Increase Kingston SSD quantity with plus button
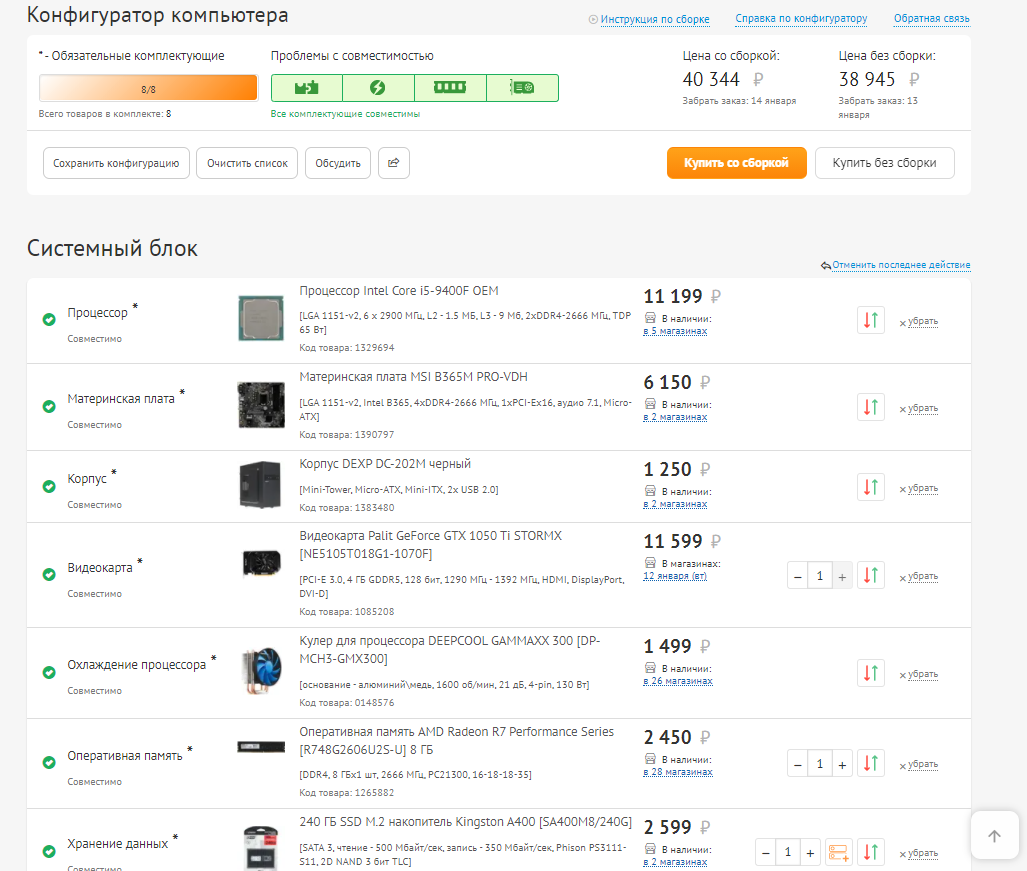Image resolution: width=1027 pixels, height=871 pixels. (x=810, y=853)
